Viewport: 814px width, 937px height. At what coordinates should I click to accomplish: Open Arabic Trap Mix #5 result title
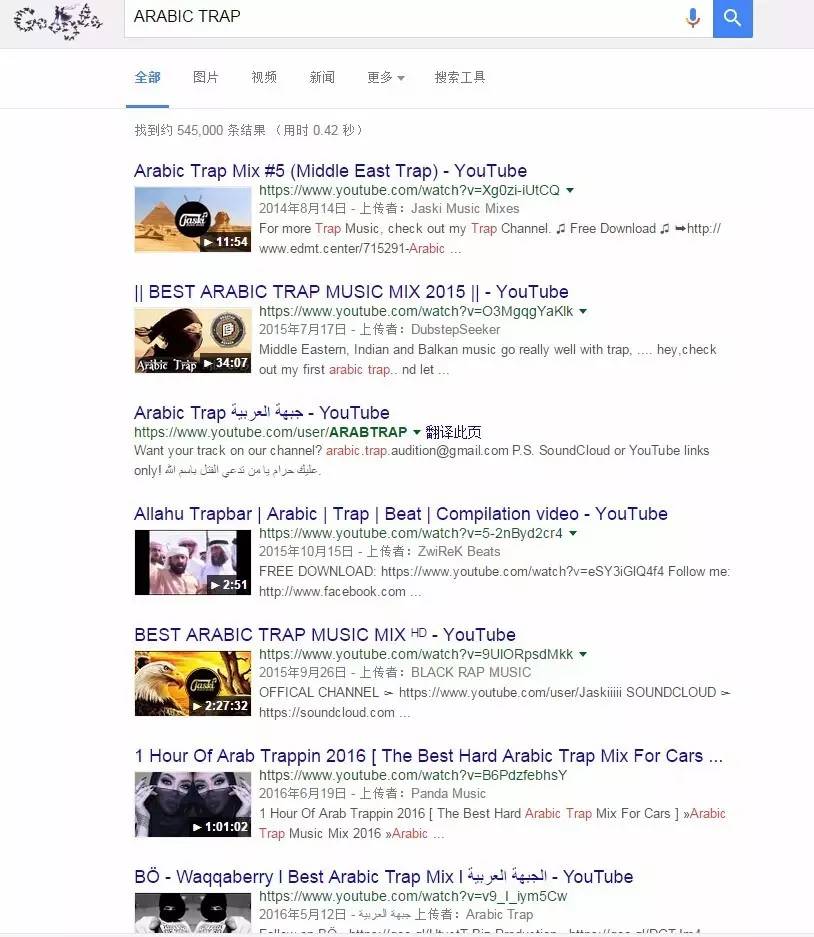tap(330, 171)
